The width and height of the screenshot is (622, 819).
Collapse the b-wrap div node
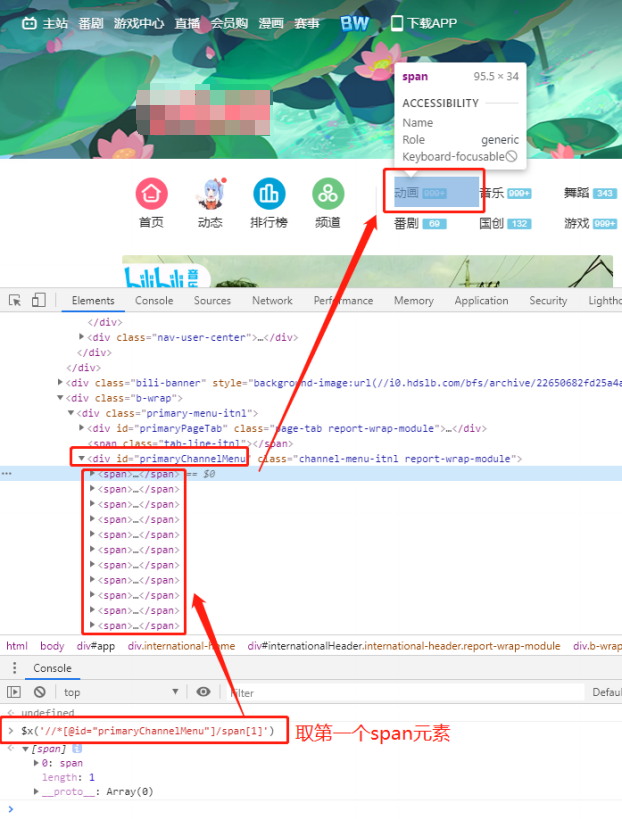(61, 397)
